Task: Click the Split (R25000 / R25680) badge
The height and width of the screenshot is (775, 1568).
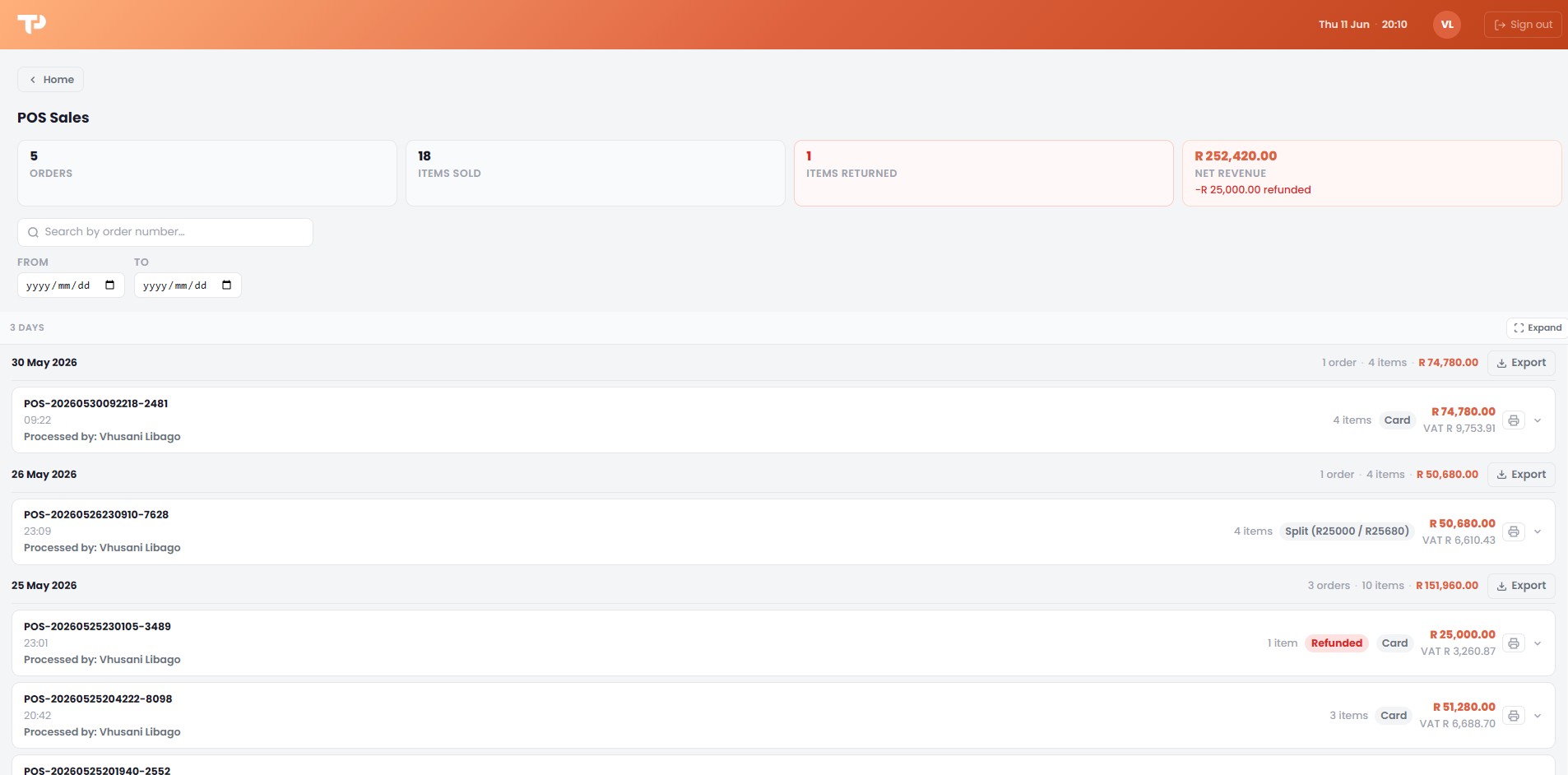Action: click(x=1348, y=531)
